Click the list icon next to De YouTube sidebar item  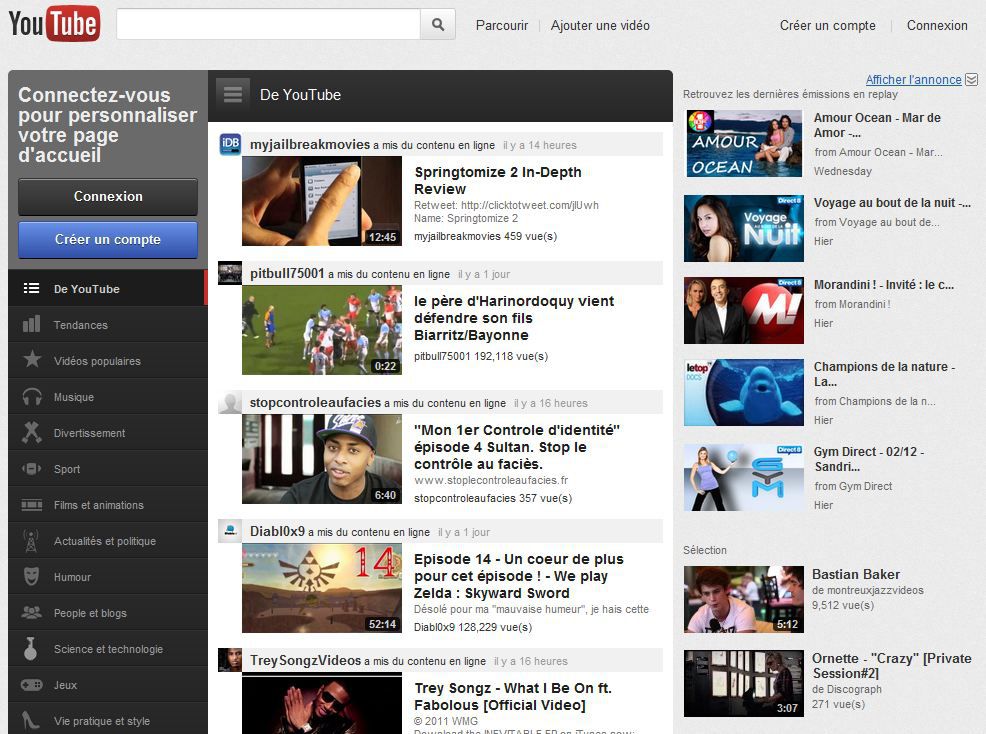31,289
